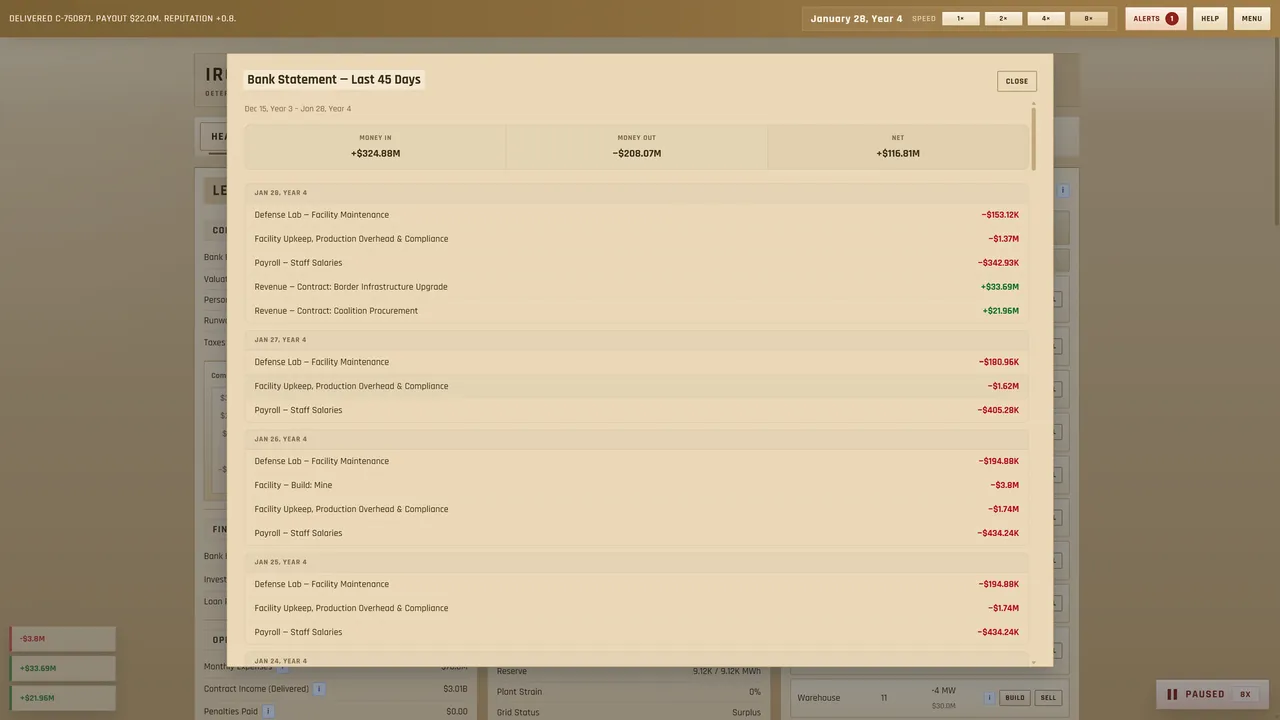Click the Build button for Warehouse
This screenshot has width=1280, height=720.
point(1015,698)
